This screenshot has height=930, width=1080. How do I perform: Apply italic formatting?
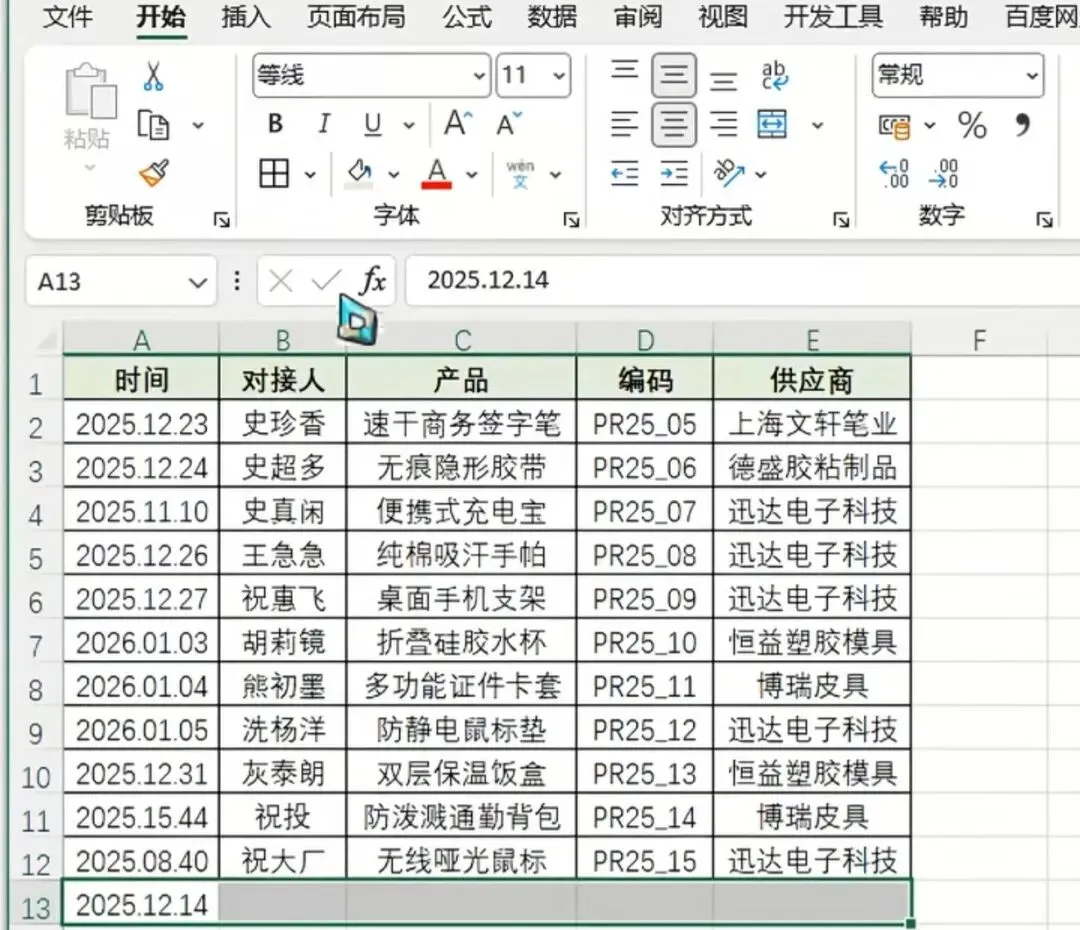coord(323,124)
